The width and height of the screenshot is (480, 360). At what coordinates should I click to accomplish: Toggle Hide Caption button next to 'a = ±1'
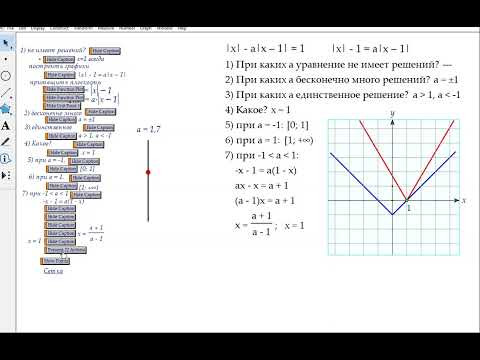[x=61, y=119]
